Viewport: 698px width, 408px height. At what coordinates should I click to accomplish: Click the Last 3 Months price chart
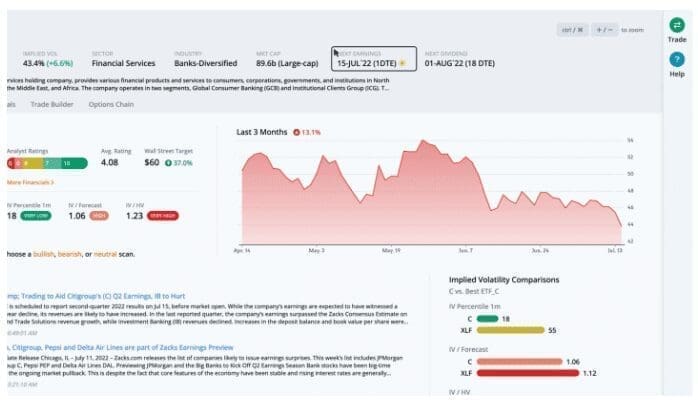pyautogui.click(x=425, y=190)
